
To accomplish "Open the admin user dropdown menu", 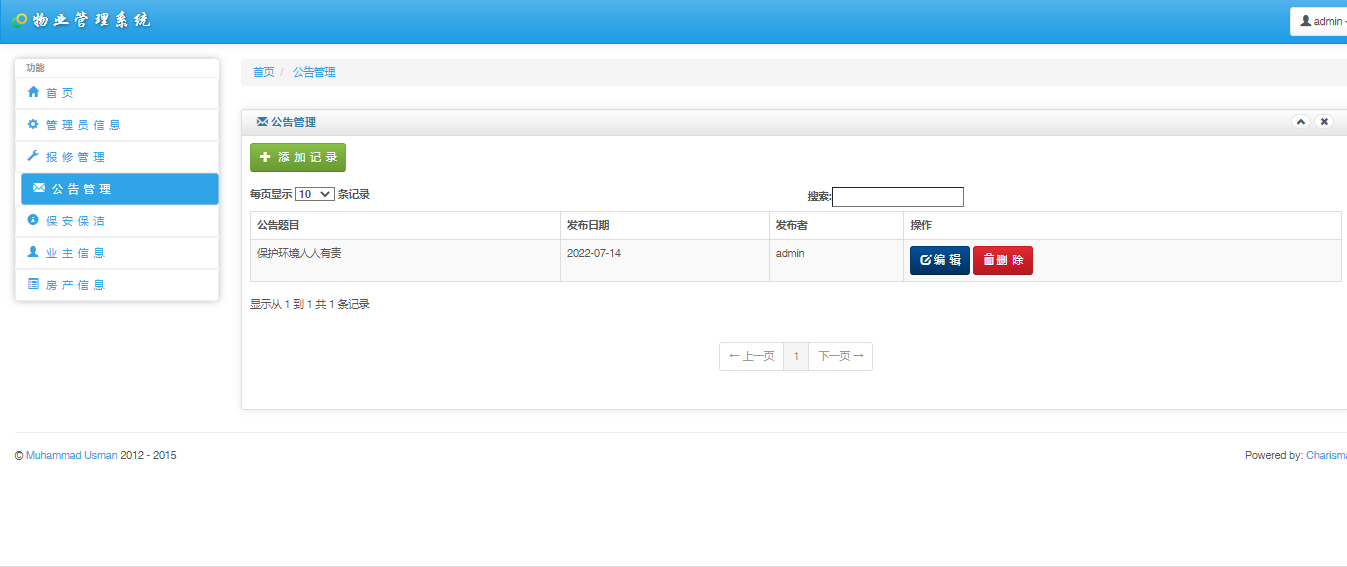I will pyautogui.click(x=1320, y=21).
